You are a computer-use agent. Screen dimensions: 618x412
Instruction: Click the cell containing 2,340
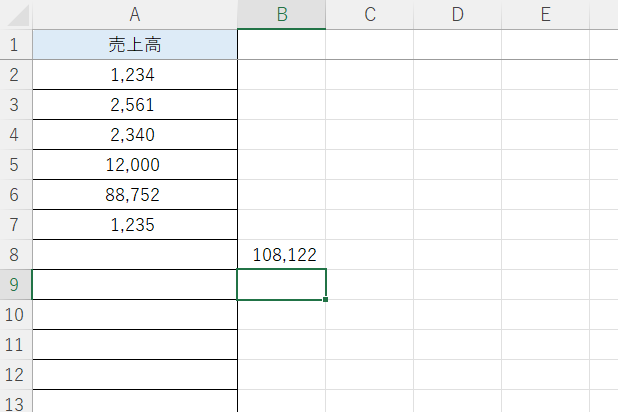click(135, 135)
